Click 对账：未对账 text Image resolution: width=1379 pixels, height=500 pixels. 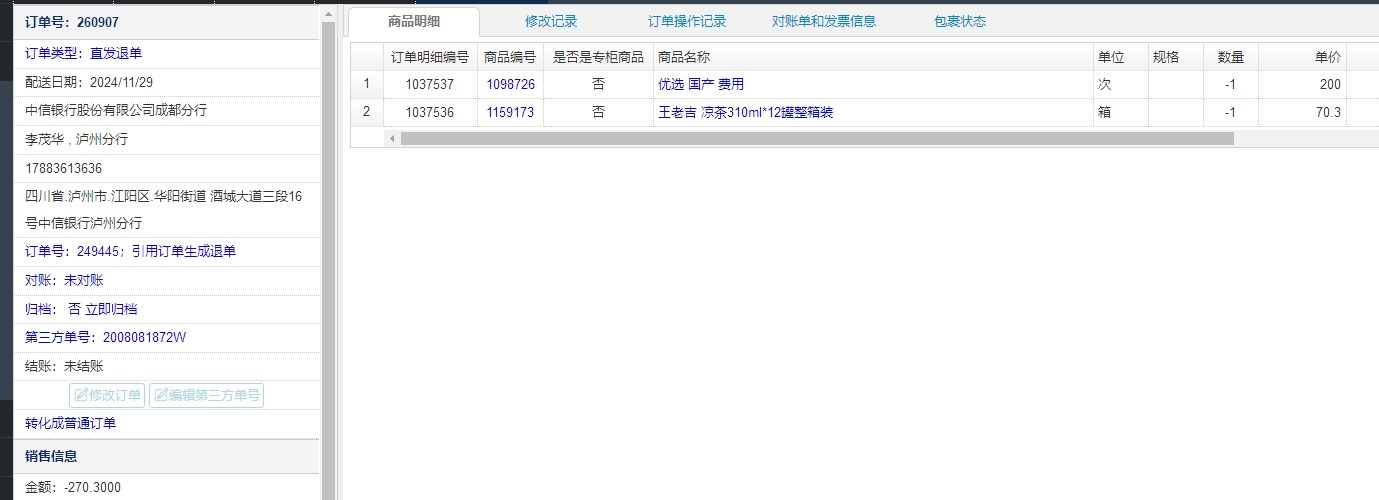point(64,280)
